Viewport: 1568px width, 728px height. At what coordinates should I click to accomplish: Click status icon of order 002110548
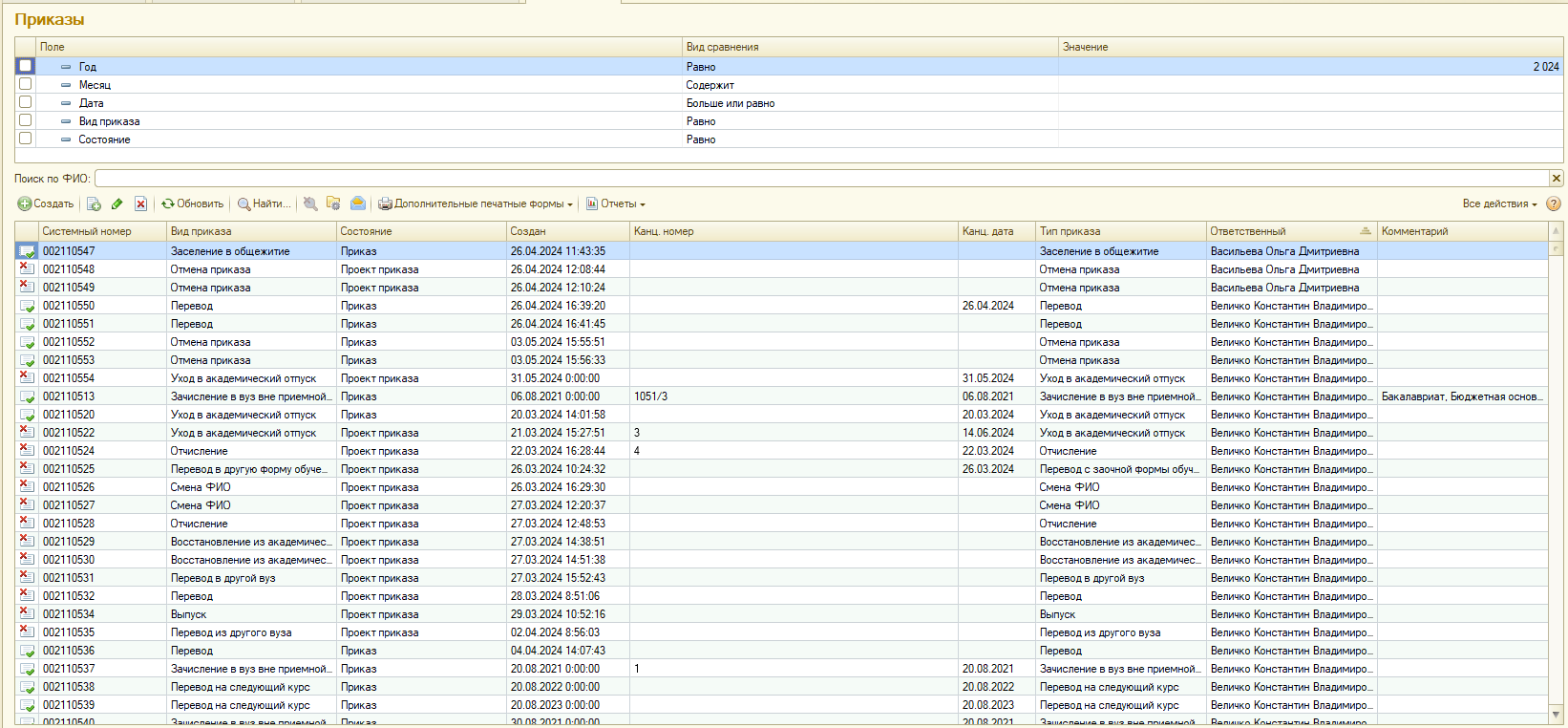tap(27, 269)
